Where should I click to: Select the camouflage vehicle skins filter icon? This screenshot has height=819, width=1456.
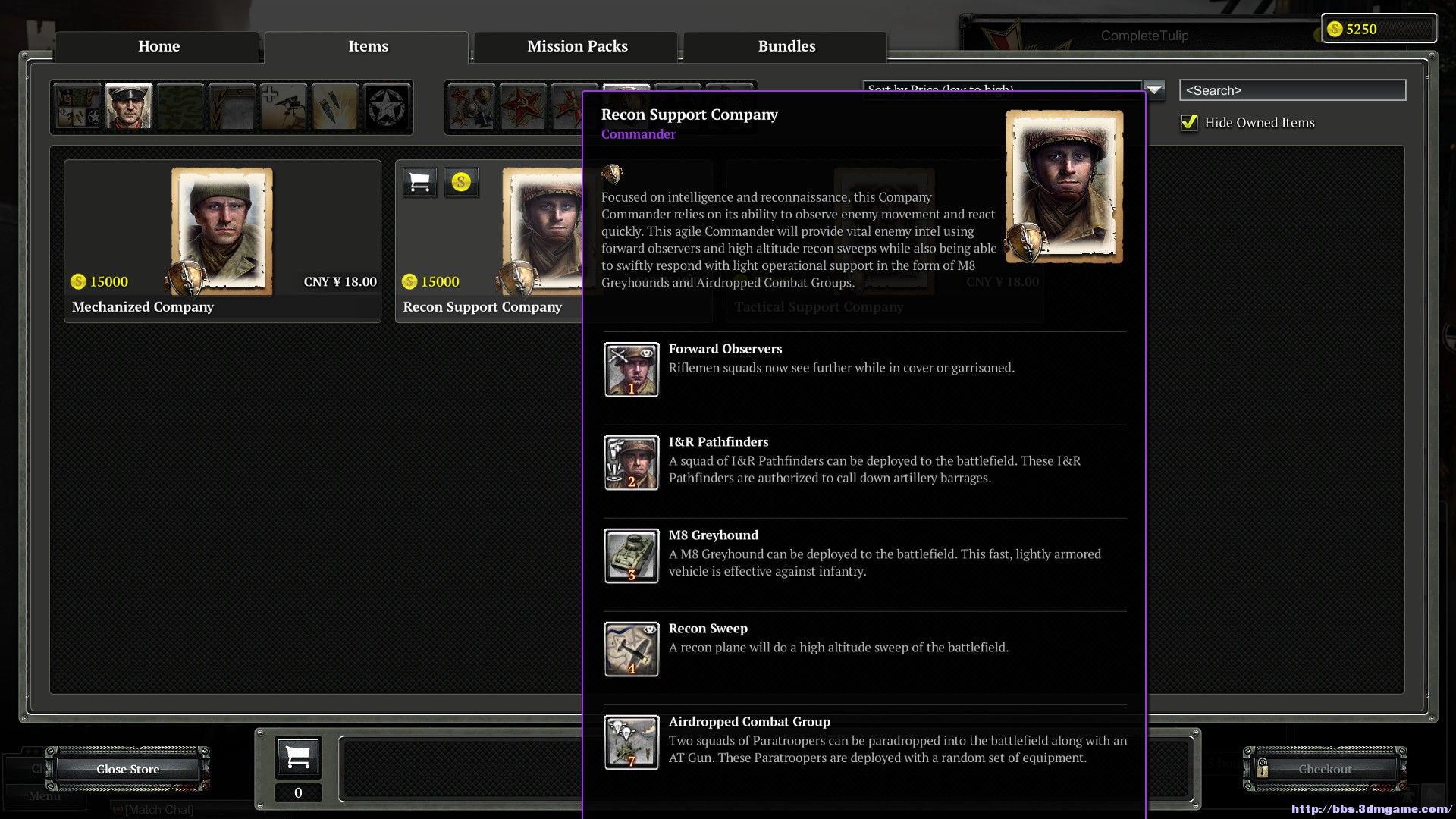click(x=180, y=107)
